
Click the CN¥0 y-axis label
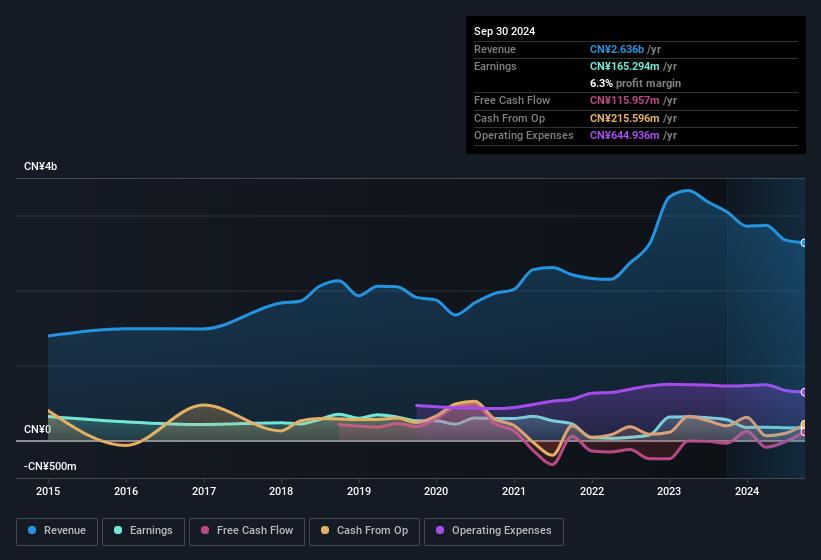click(38, 429)
